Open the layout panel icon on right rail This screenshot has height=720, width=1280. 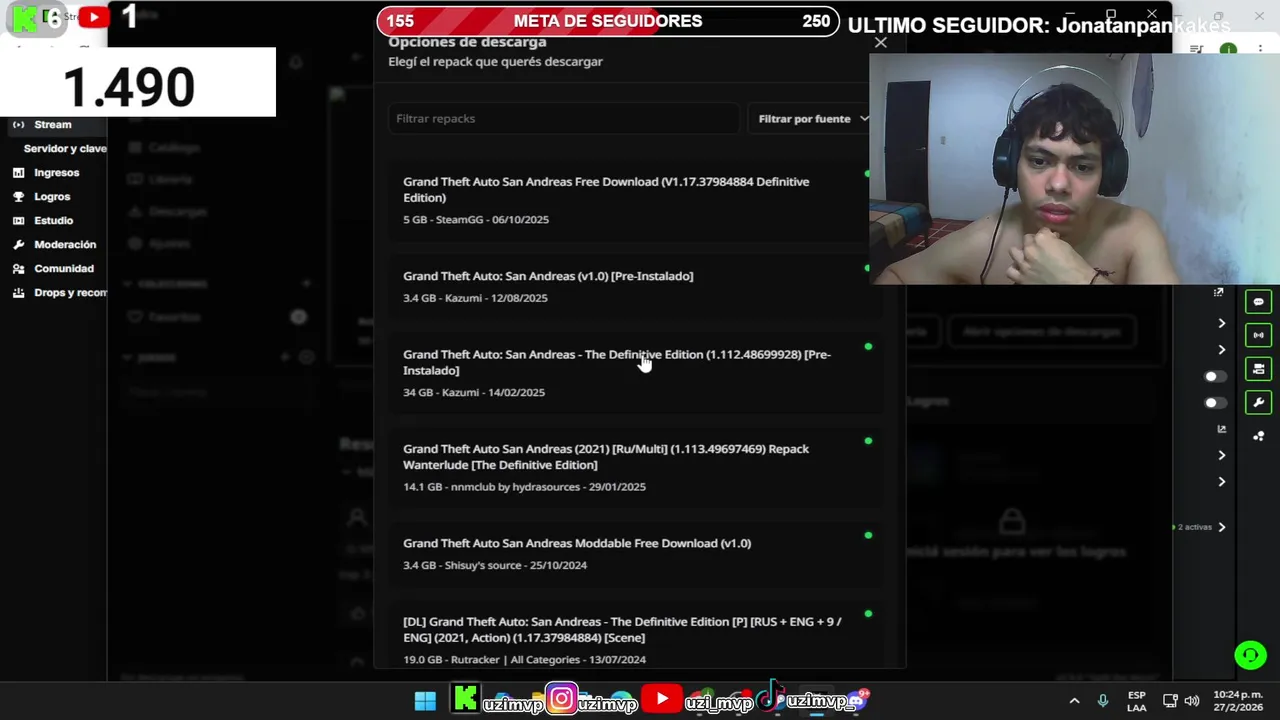click(1258, 369)
